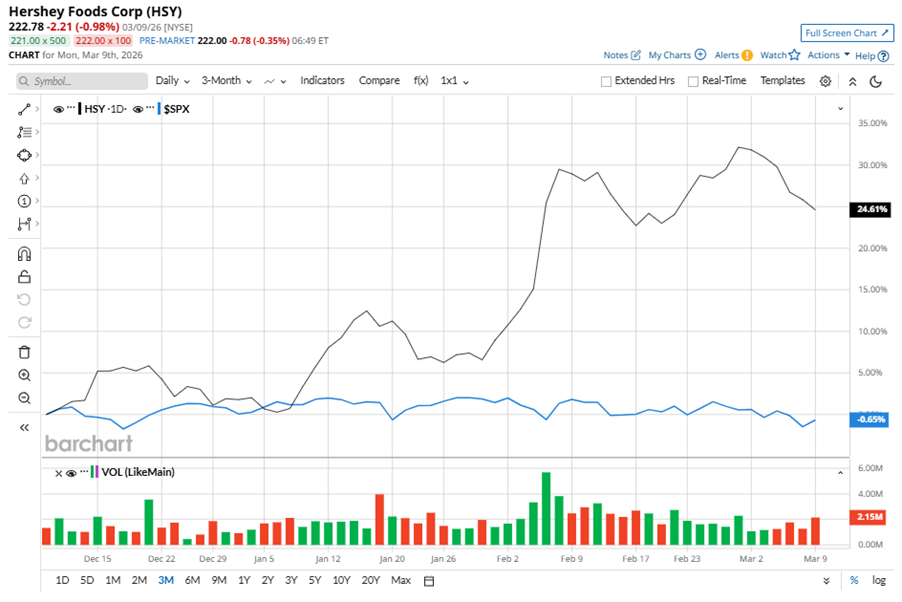Undo the last chart action

click(x=24, y=299)
